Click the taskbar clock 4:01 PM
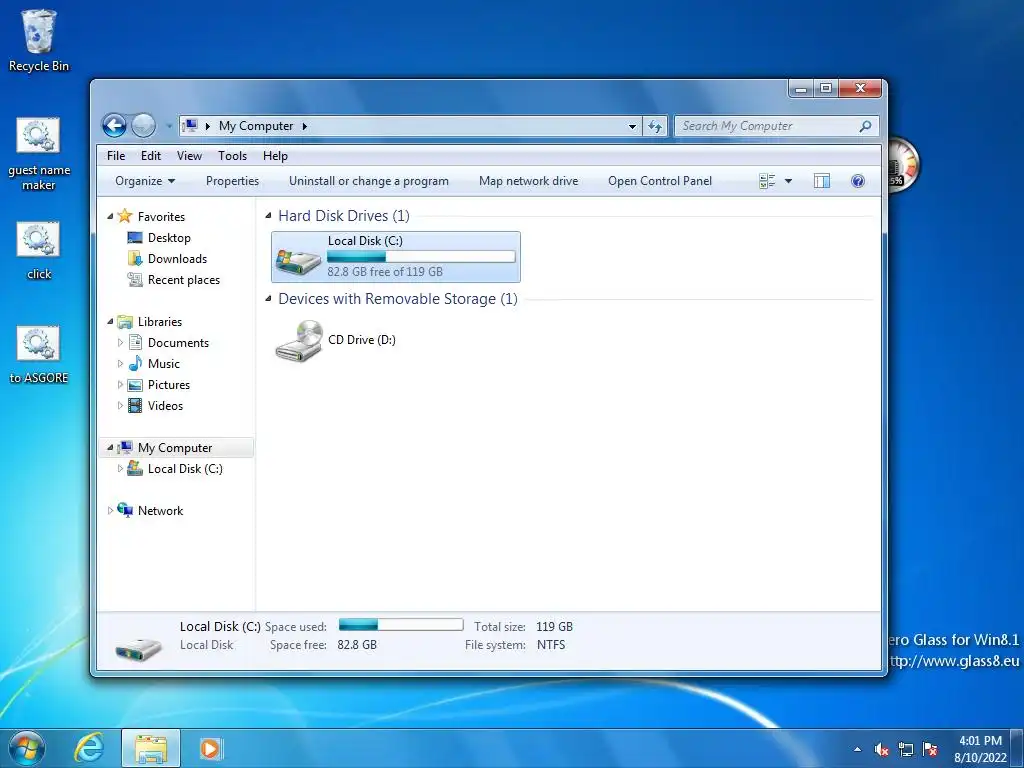This screenshot has height=768, width=1024. tap(980, 741)
